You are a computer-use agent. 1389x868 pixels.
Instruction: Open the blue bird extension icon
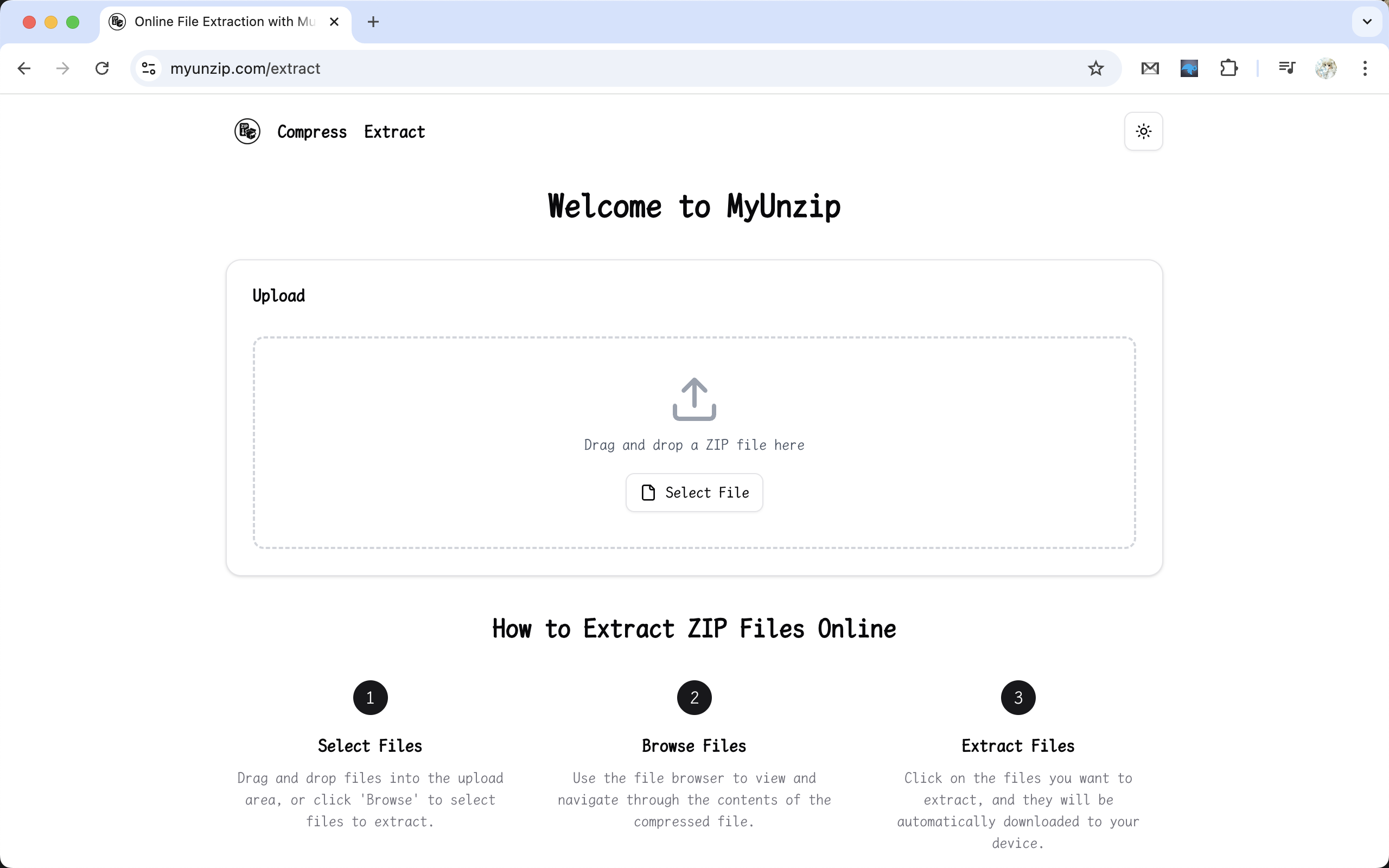click(1189, 68)
